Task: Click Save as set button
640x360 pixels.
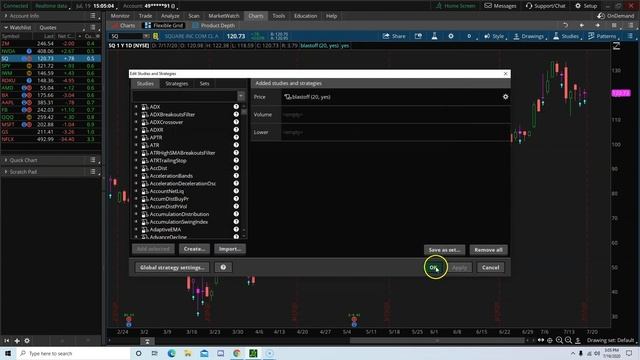Action: point(444,250)
